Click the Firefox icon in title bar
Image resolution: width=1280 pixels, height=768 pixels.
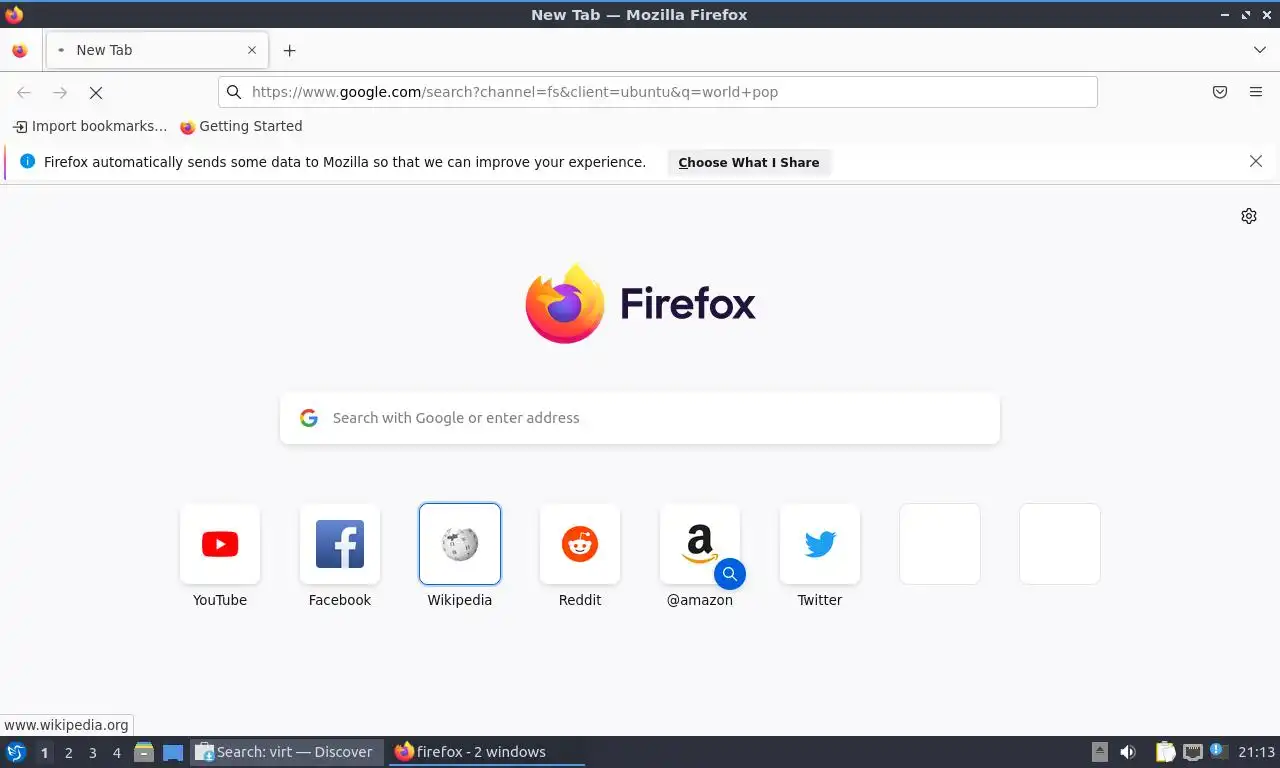14,14
